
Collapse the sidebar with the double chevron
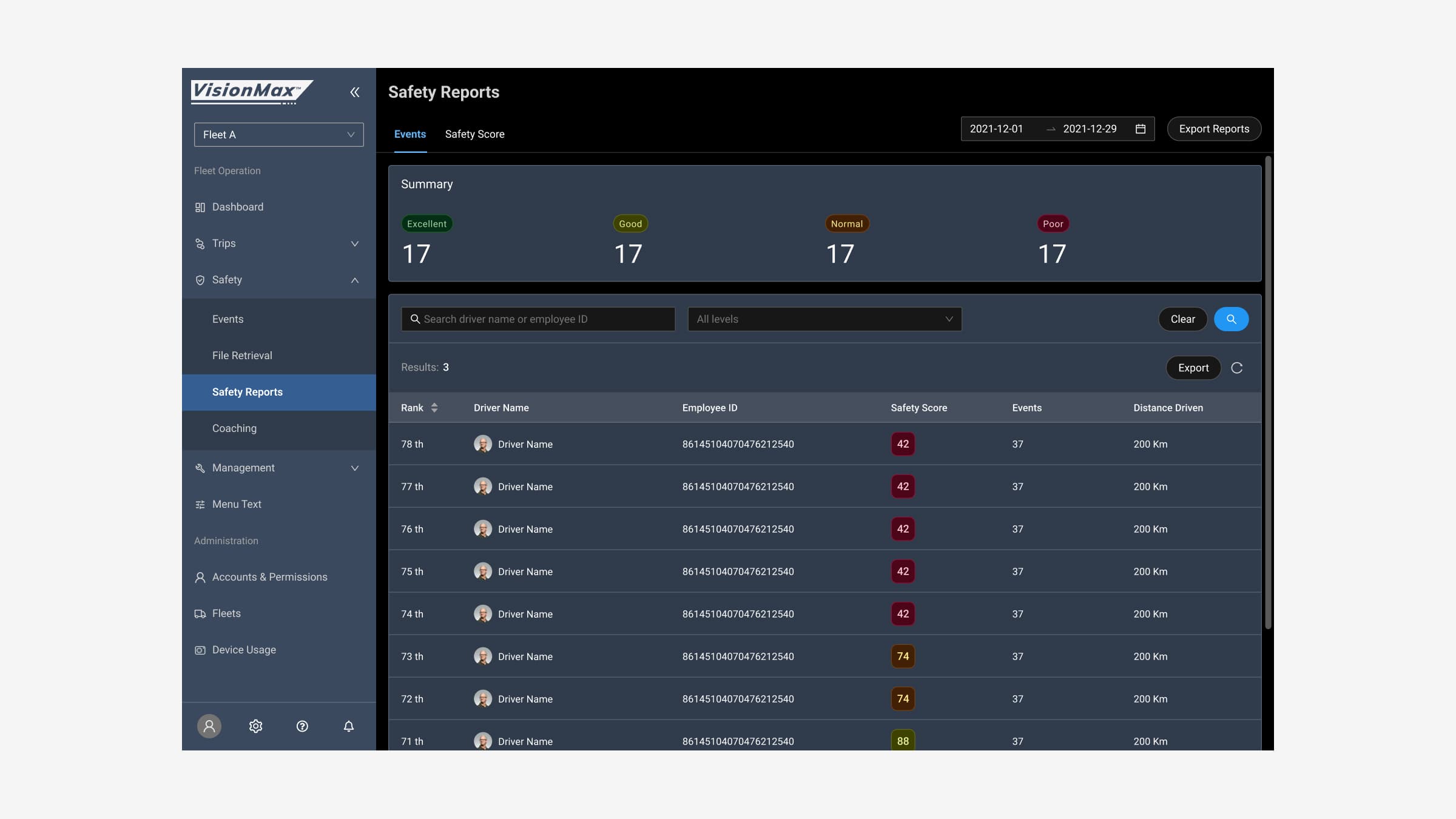(x=355, y=92)
